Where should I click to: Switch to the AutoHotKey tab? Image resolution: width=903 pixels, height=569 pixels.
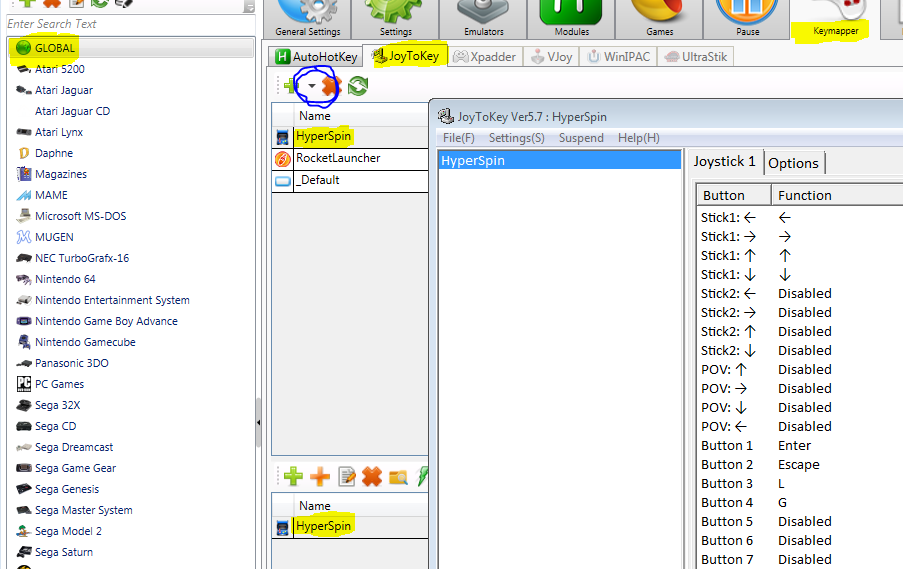(316, 56)
